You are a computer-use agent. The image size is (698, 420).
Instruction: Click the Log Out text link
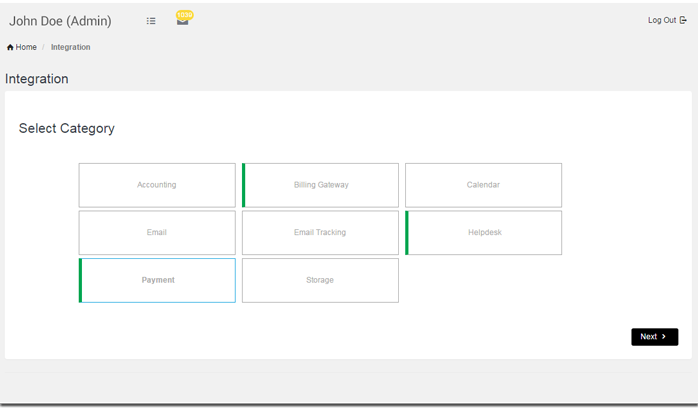point(661,20)
